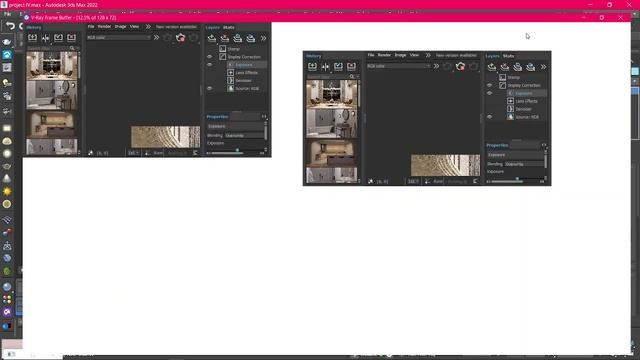Click Stamp layer icon in left VFB
This screenshot has height=360, width=640.
click(x=222, y=49)
